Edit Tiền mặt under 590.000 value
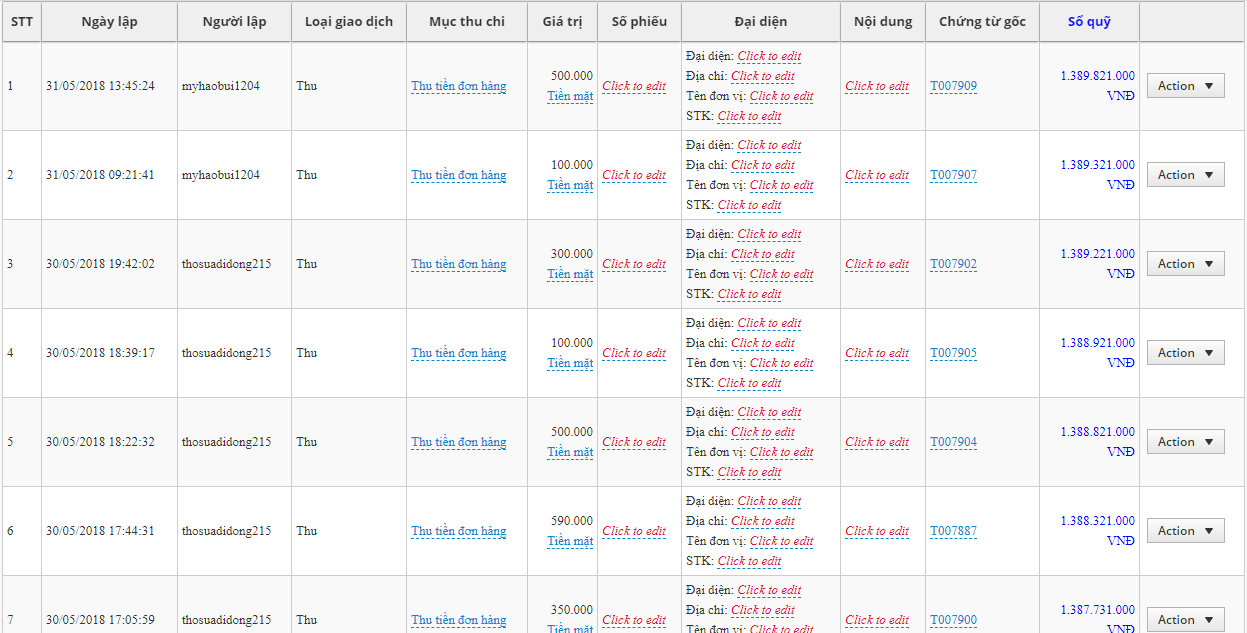This screenshot has width=1247, height=633. point(570,541)
